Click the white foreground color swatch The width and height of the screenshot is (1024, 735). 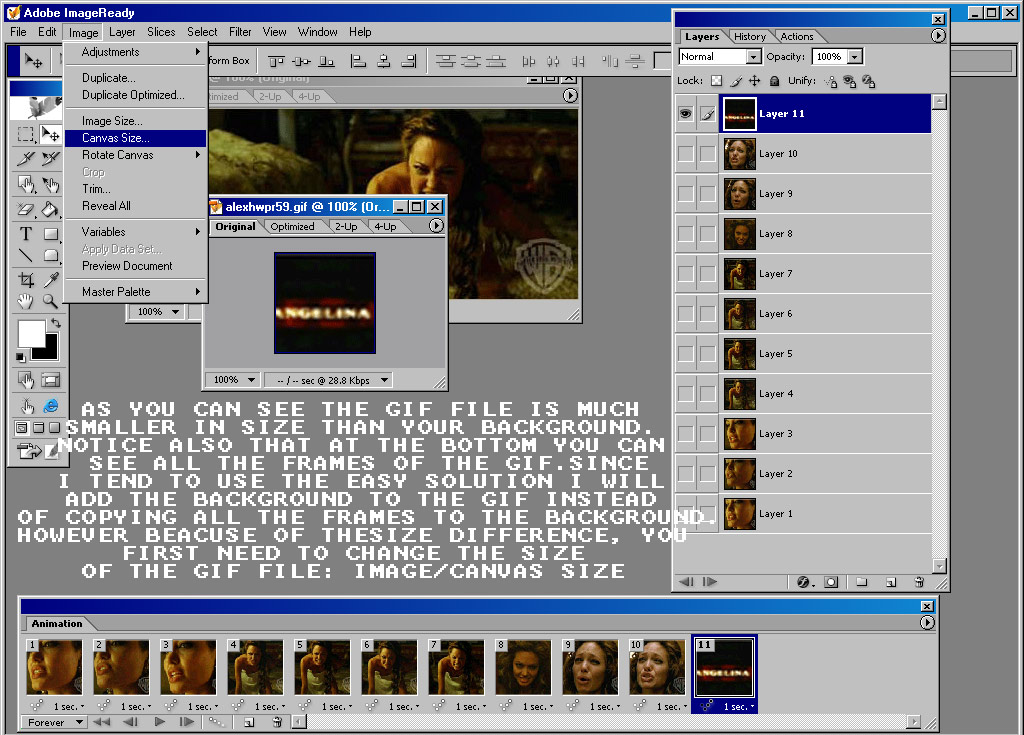(x=31, y=333)
